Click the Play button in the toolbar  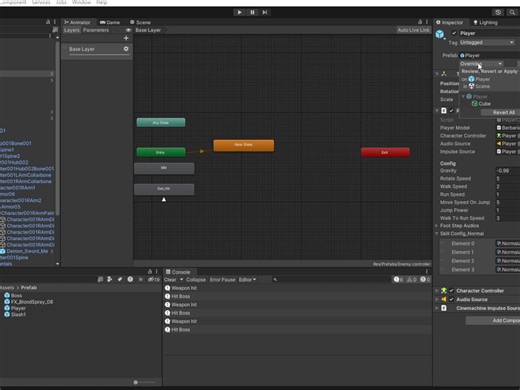pyautogui.click(x=239, y=12)
